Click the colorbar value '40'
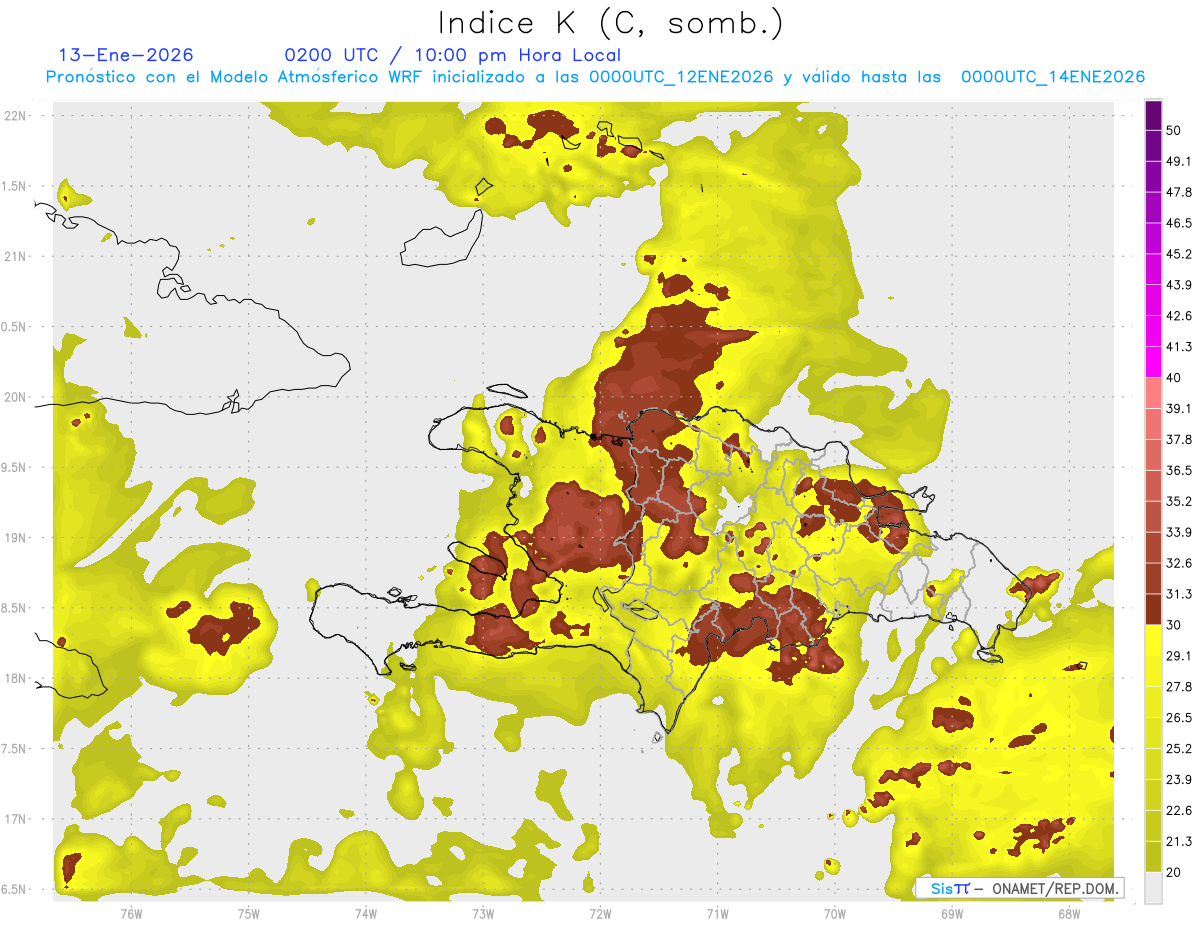 1174,378
